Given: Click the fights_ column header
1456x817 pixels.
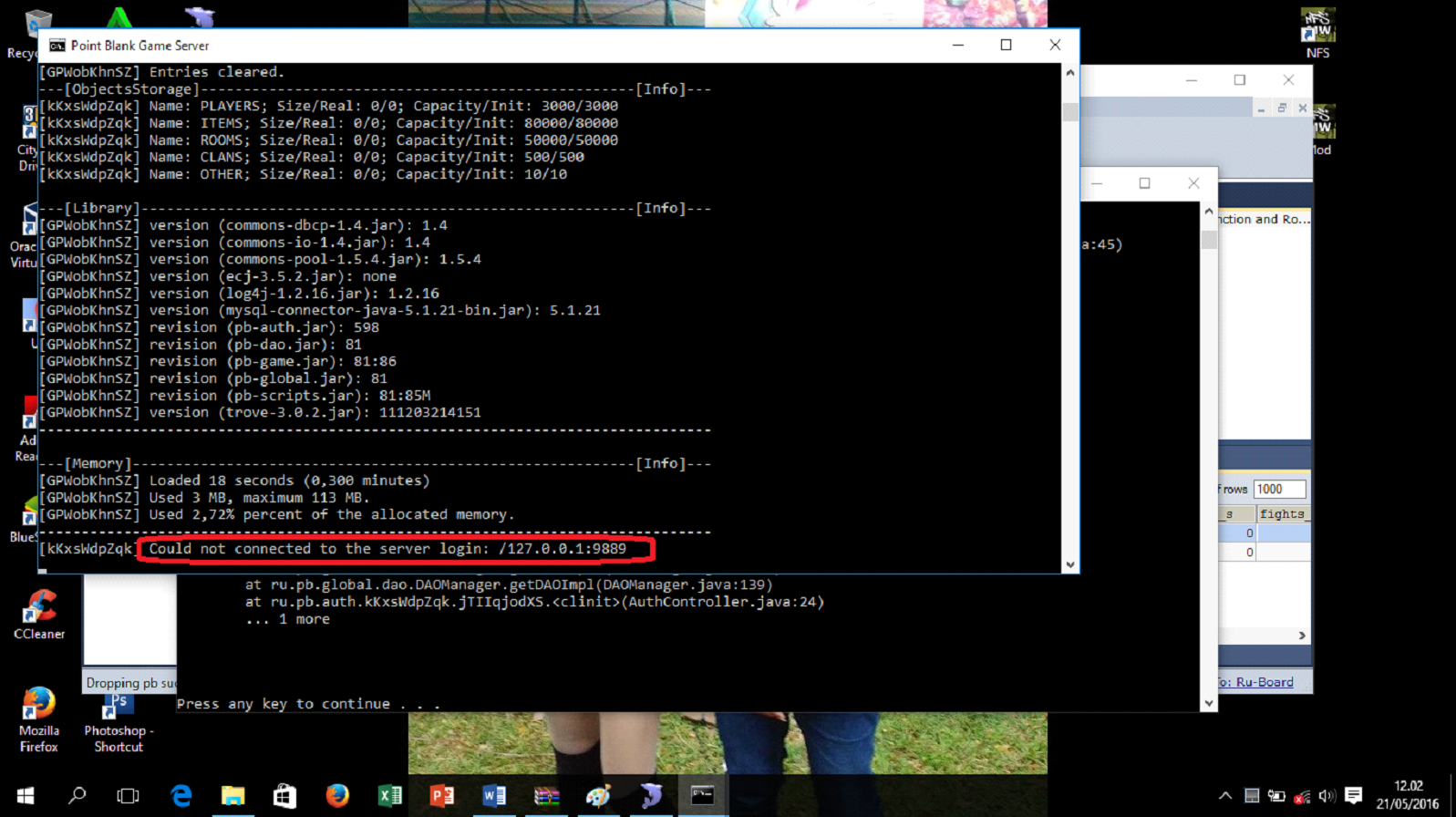Looking at the screenshot, I should [x=1283, y=514].
